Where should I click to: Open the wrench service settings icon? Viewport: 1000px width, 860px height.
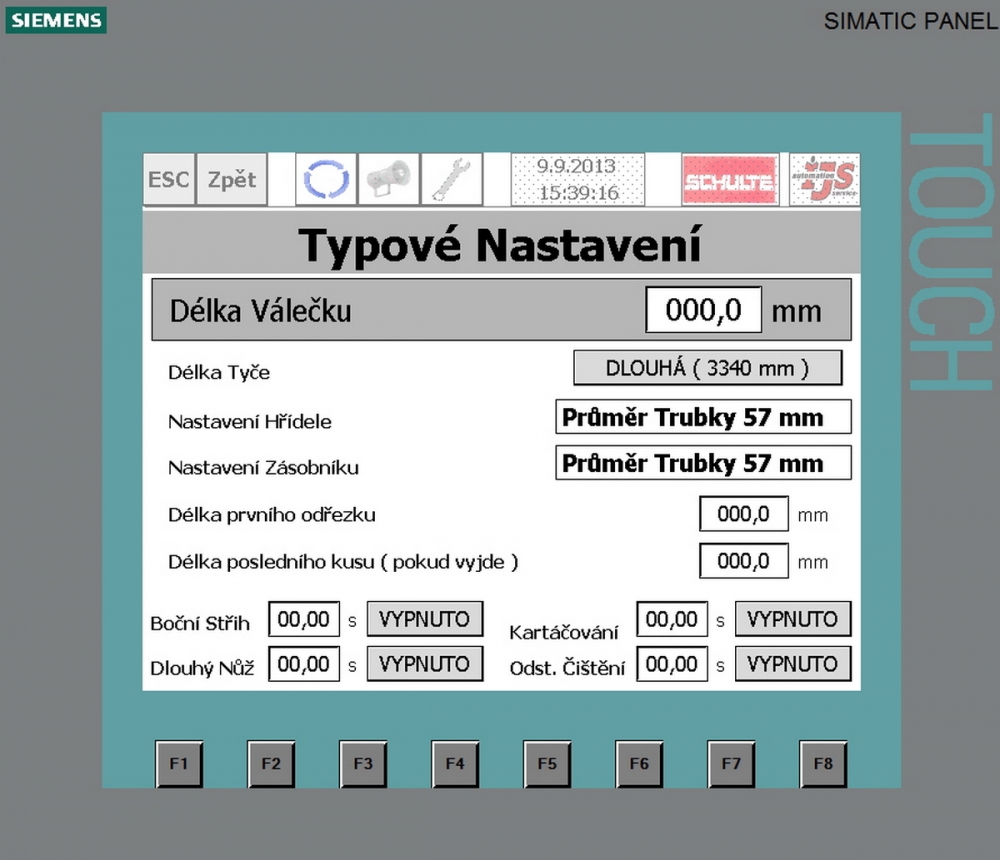click(451, 180)
